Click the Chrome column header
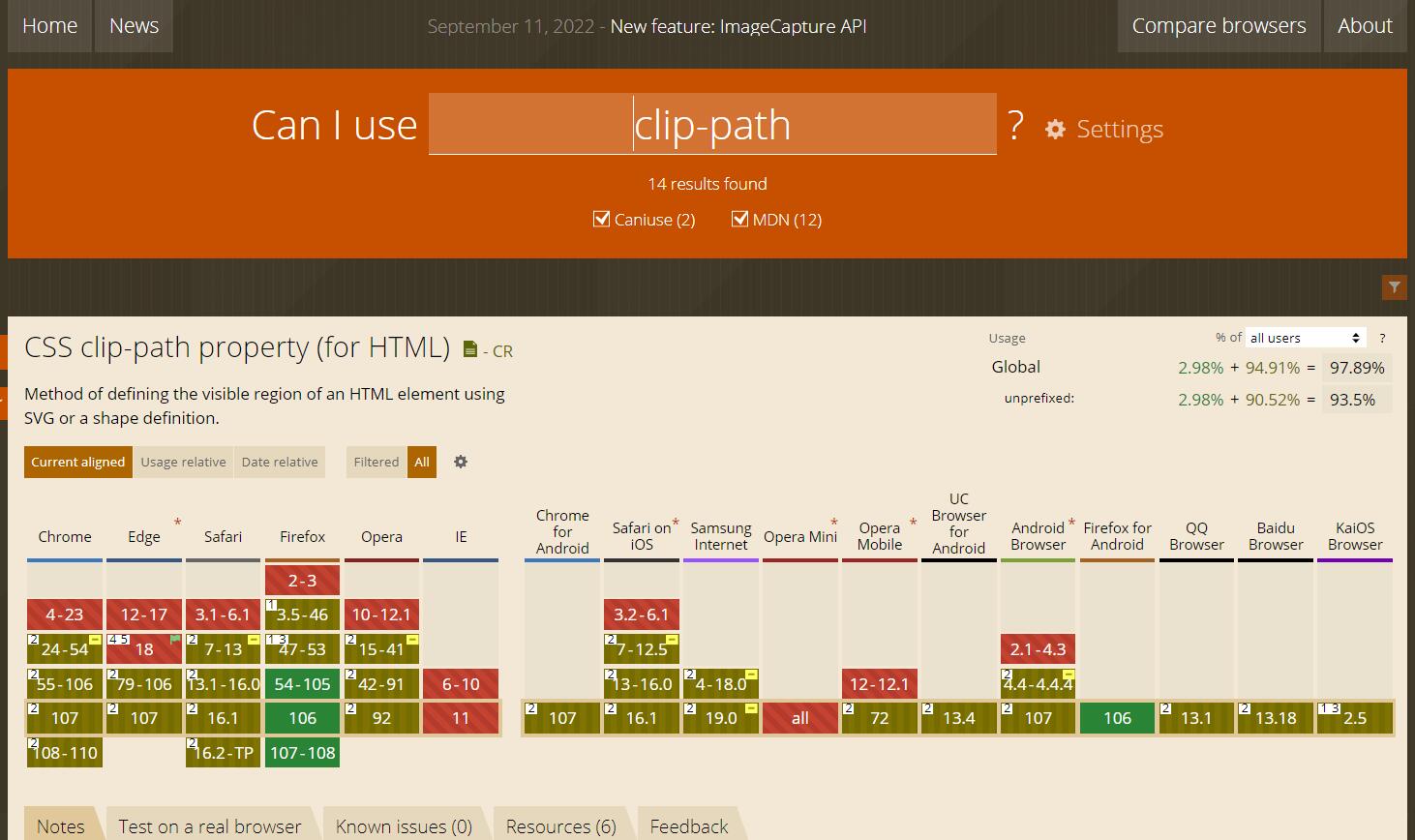This screenshot has width=1415, height=840. (65, 536)
